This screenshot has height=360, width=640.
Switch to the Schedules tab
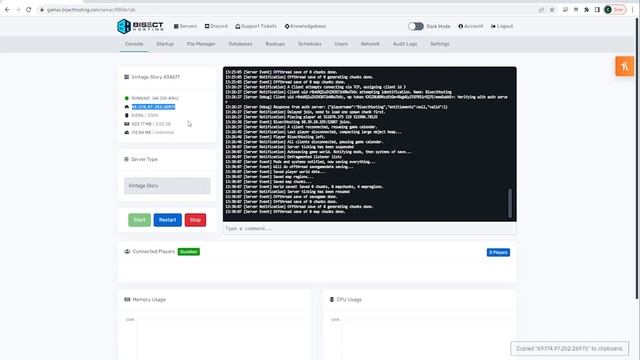[x=310, y=44]
